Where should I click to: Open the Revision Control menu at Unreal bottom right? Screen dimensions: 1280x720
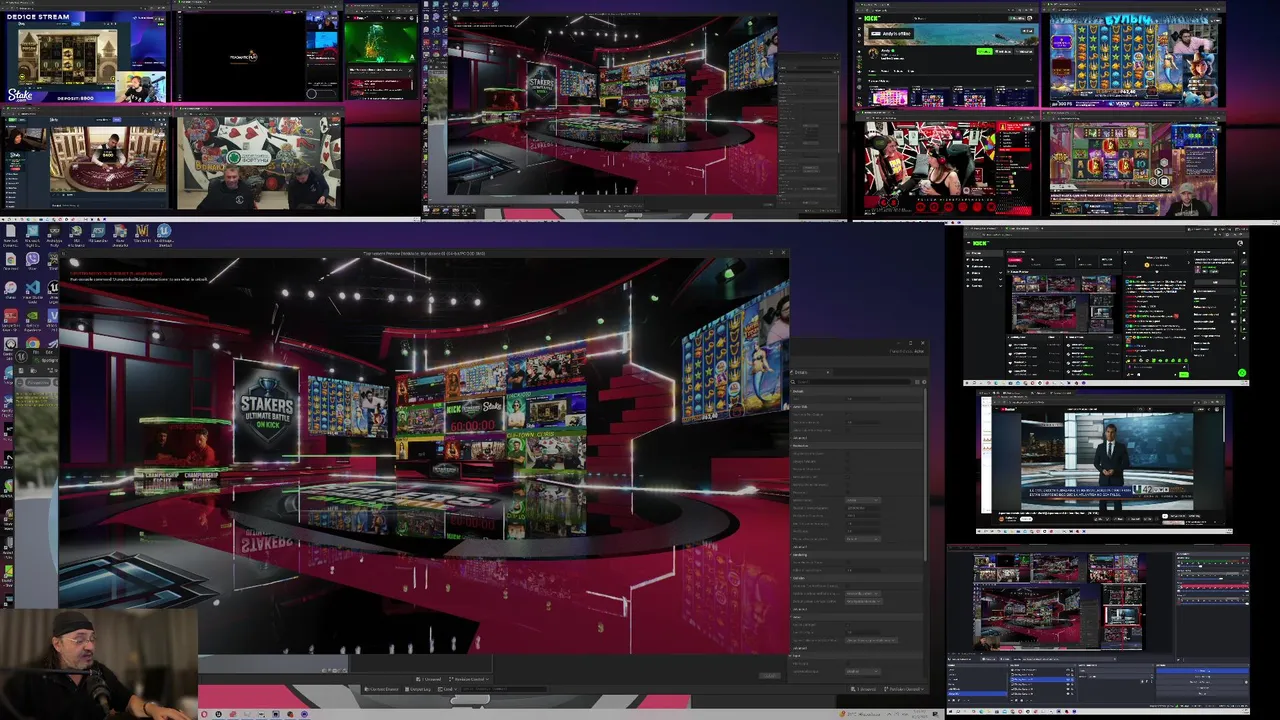pos(904,689)
